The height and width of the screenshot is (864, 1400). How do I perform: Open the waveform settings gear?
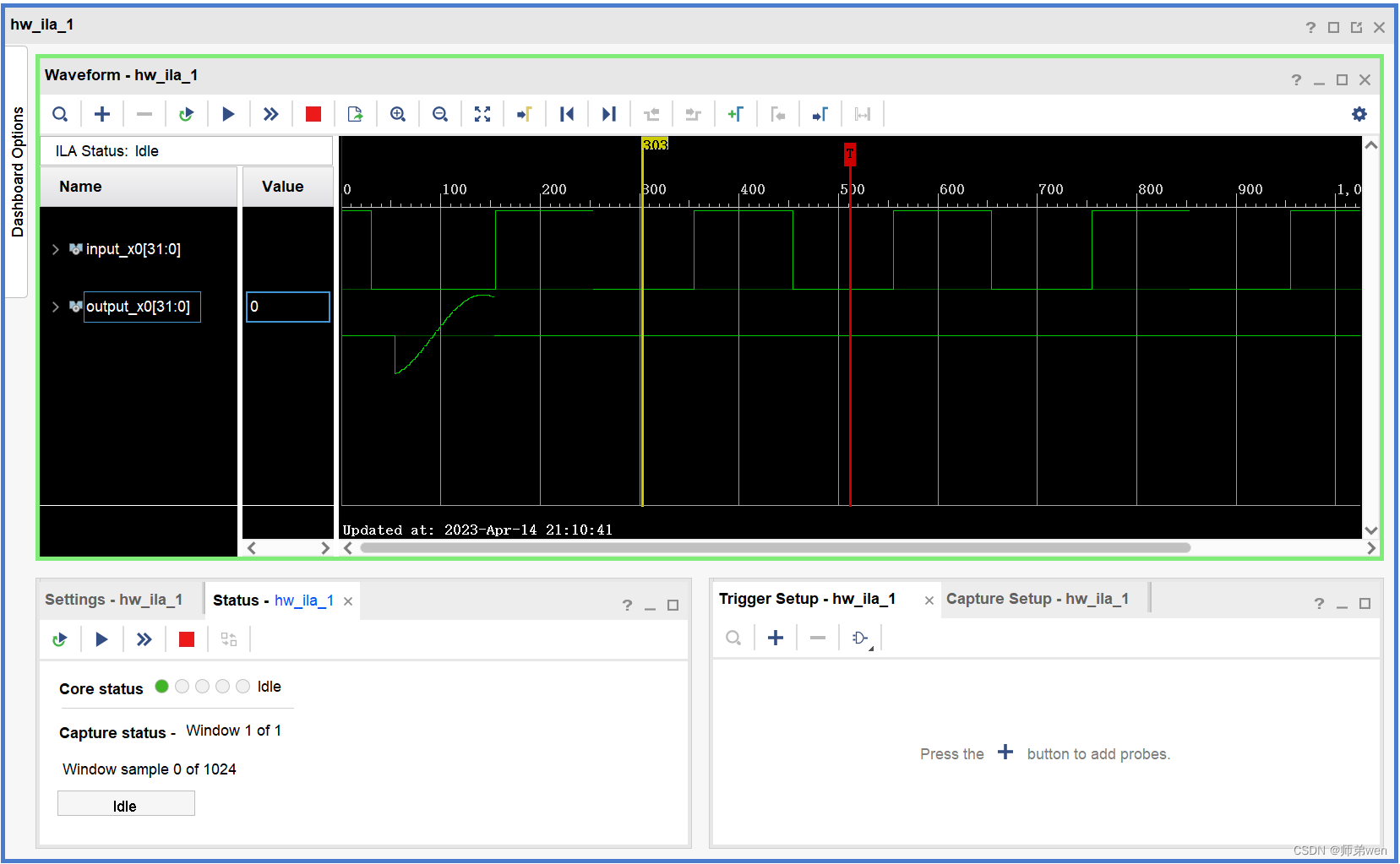click(x=1360, y=113)
